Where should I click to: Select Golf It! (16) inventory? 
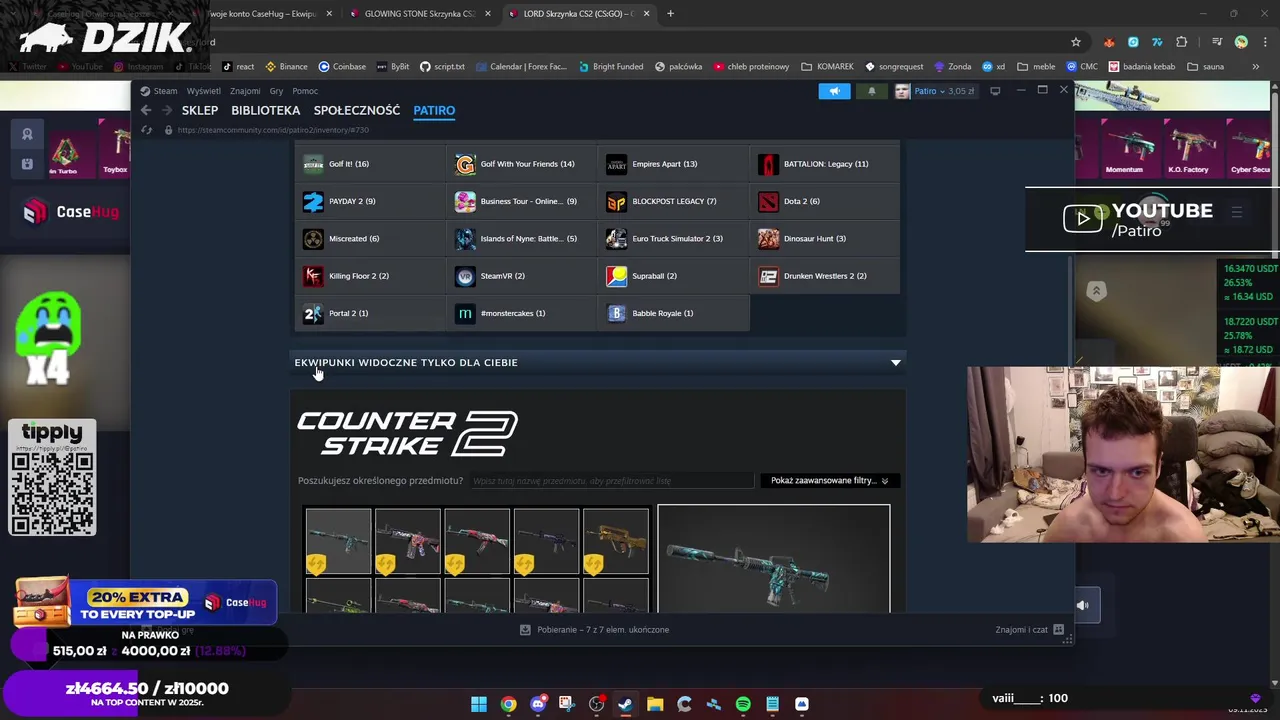click(370, 164)
